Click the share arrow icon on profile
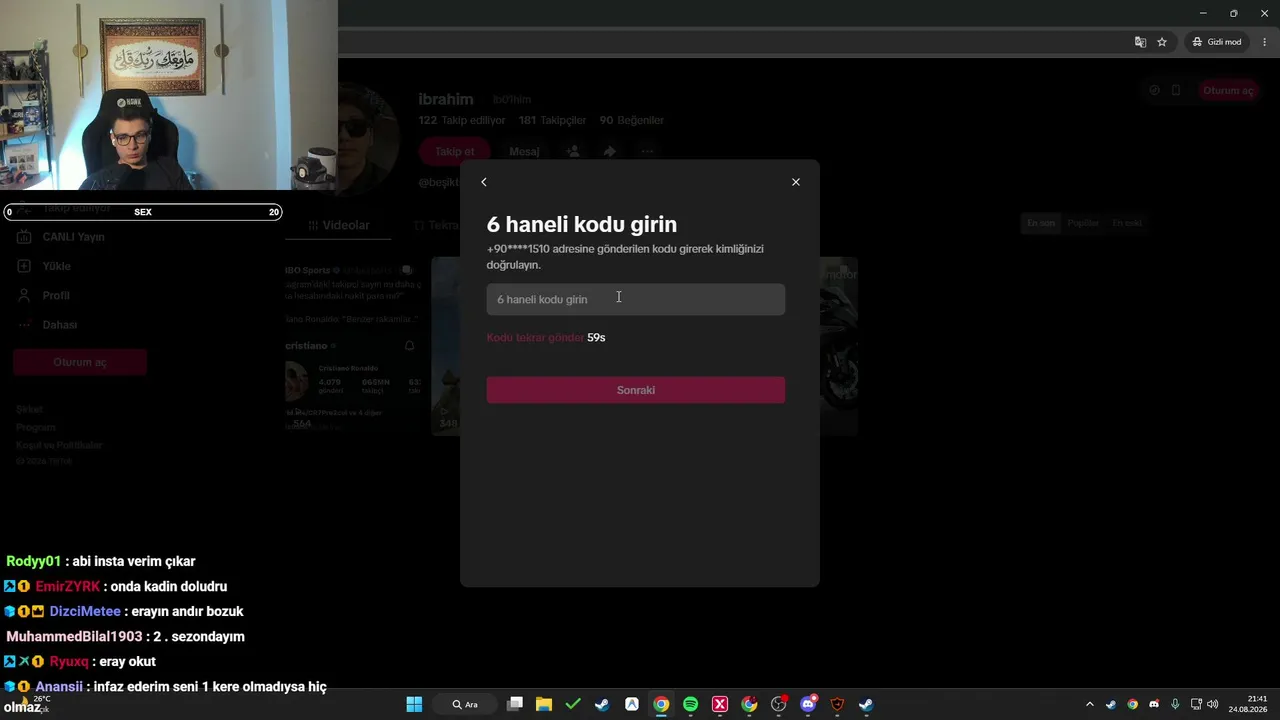 click(610, 151)
